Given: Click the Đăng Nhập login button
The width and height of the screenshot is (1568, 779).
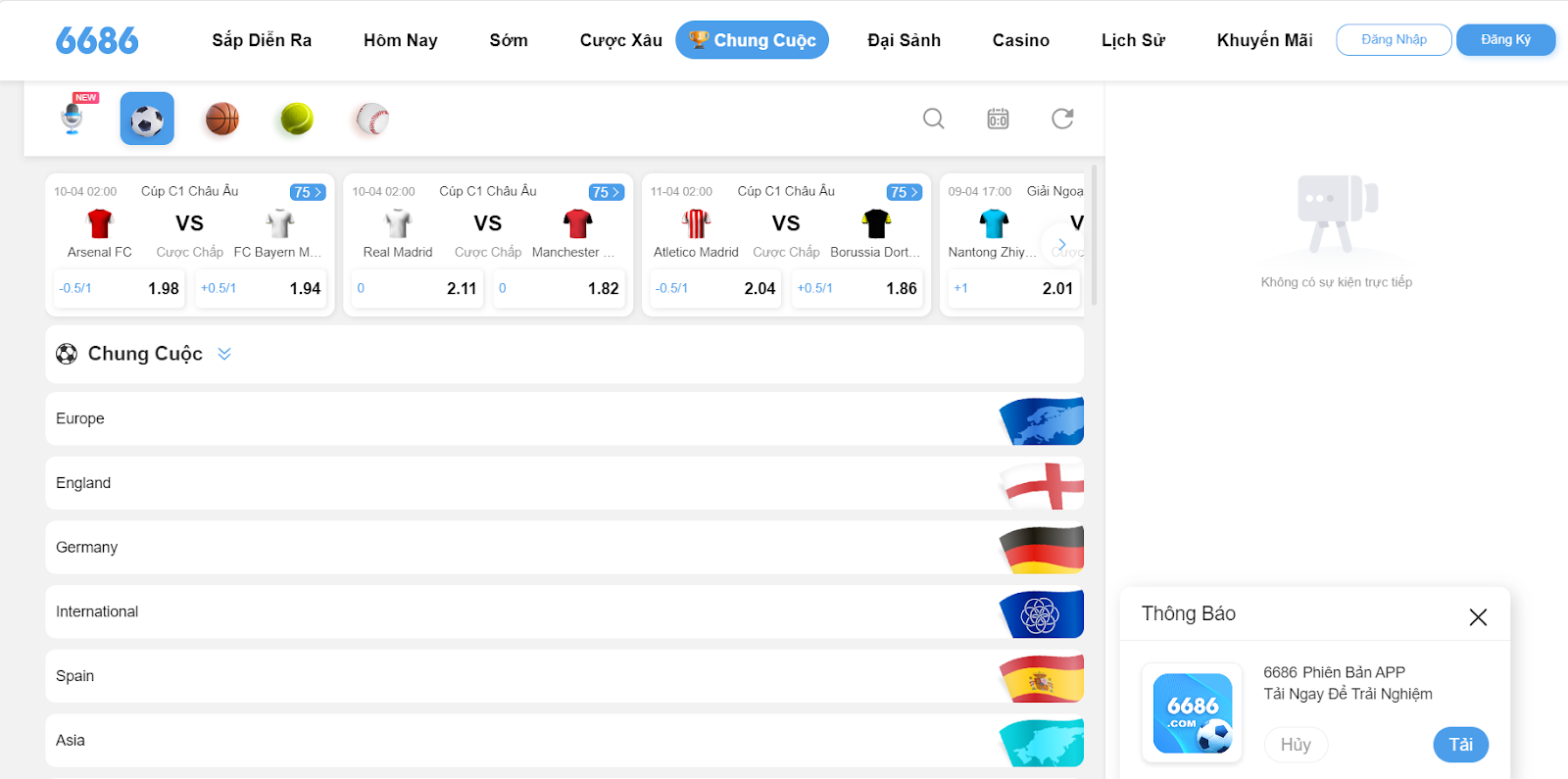Looking at the screenshot, I should pos(1394,39).
